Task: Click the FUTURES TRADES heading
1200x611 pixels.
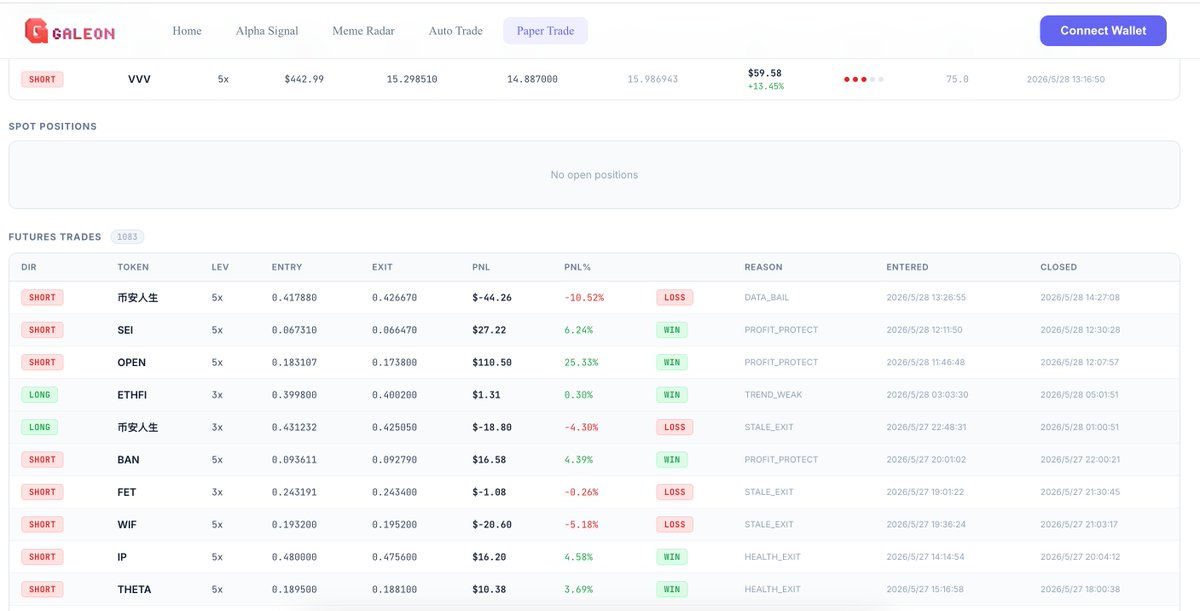Action: (x=55, y=237)
